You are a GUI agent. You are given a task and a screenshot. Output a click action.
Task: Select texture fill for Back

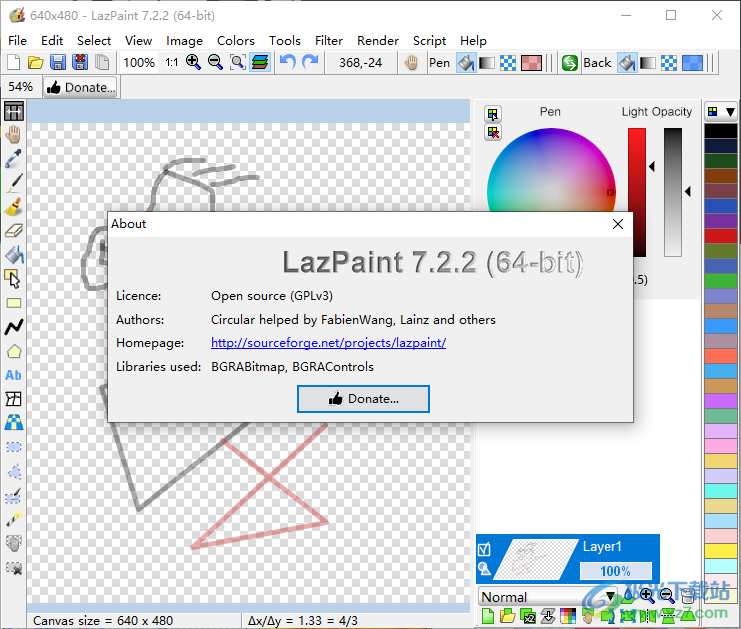[x=669, y=63]
